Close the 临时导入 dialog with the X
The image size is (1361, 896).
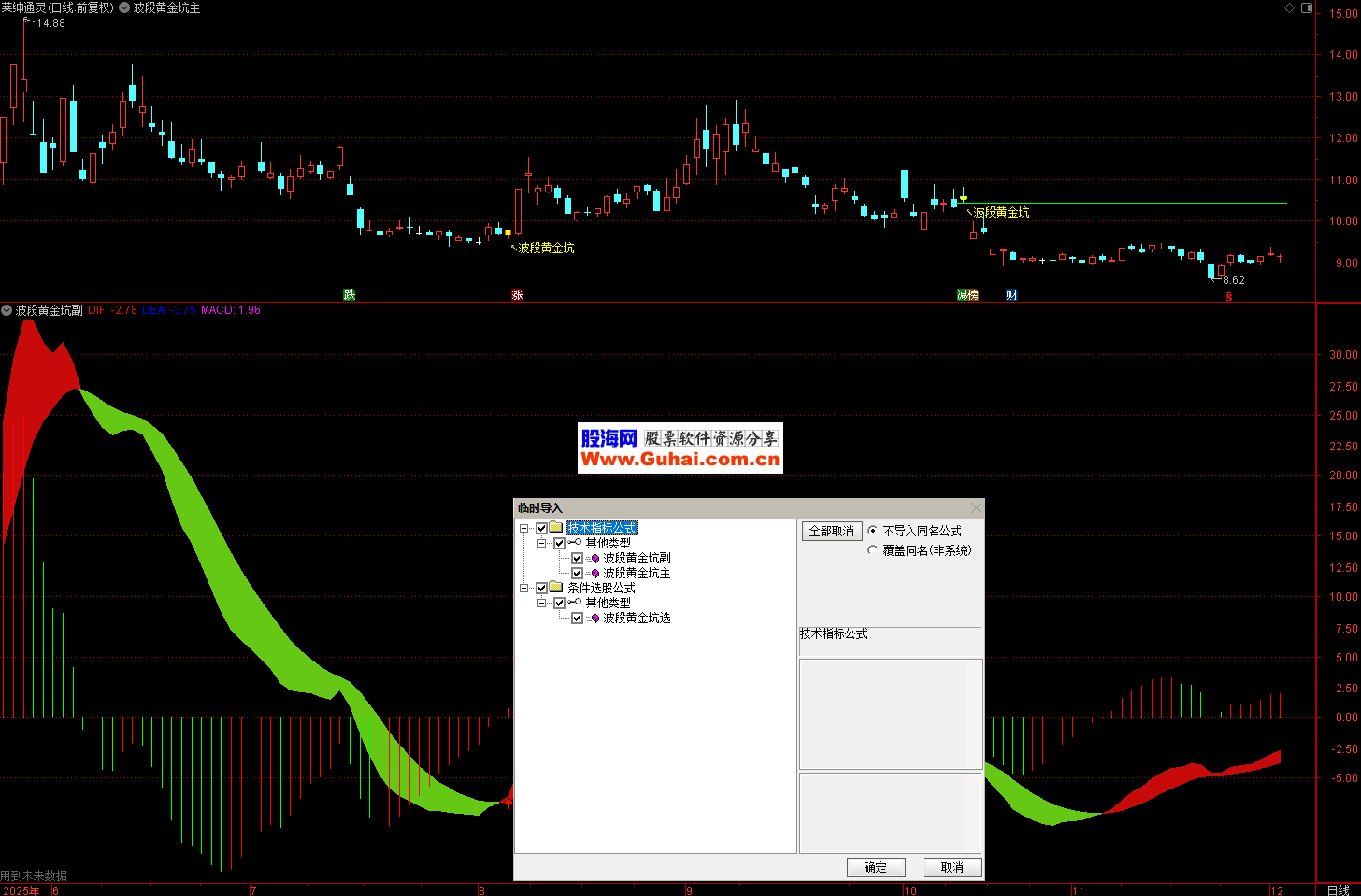pos(976,508)
